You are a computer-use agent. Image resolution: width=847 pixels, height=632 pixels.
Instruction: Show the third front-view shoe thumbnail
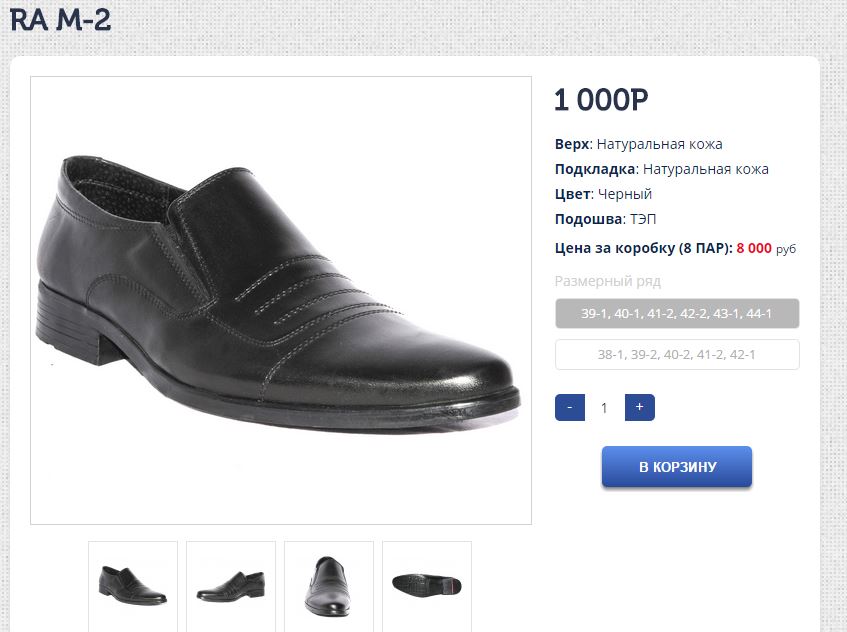[329, 583]
